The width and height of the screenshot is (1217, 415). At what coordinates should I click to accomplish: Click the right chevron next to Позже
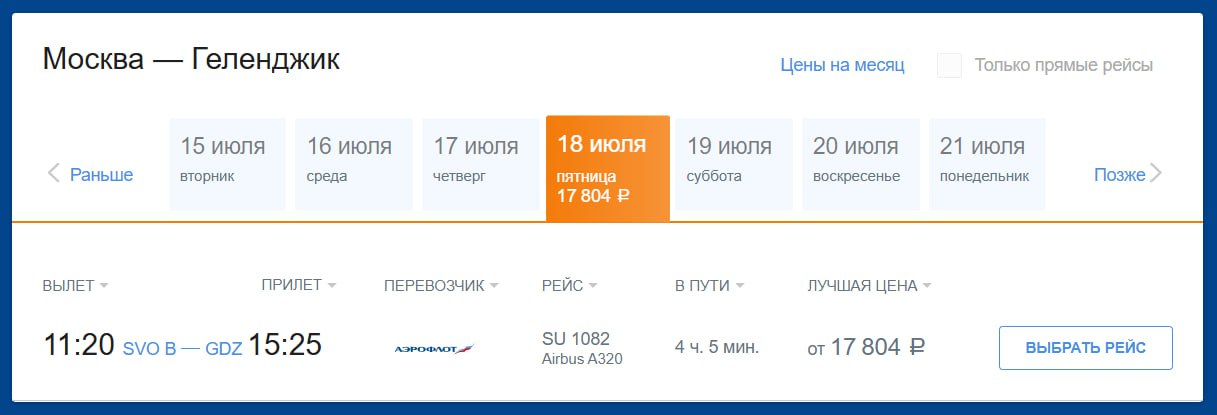pyautogui.click(x=1156, y=174)
